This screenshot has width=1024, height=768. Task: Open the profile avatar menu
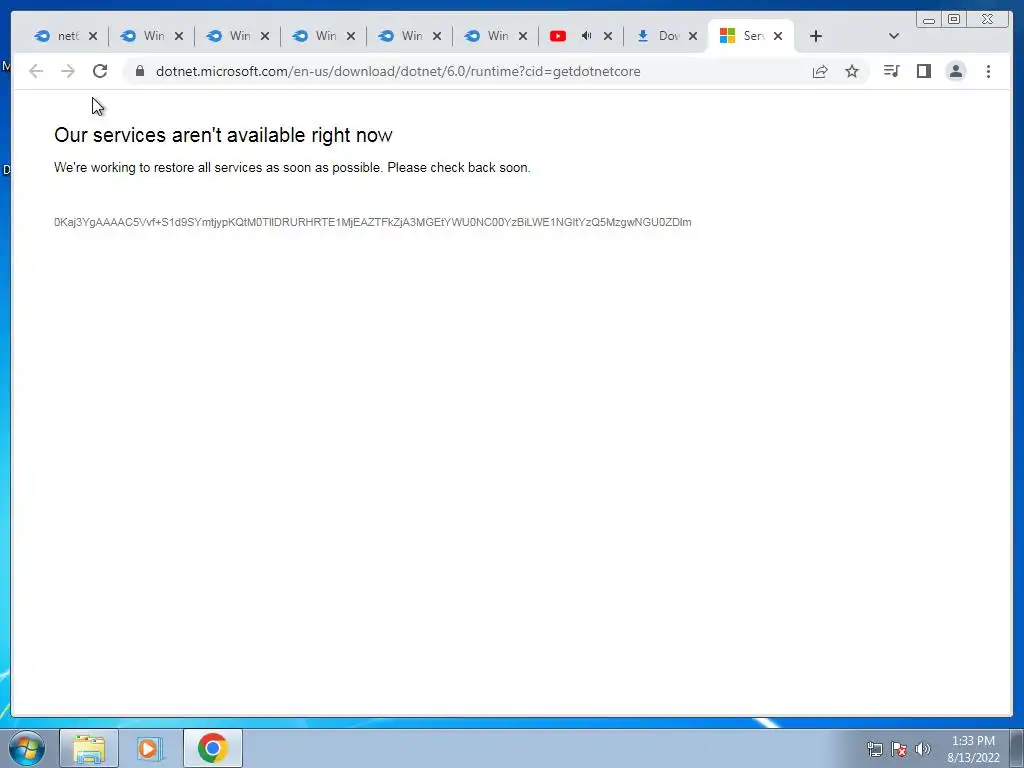coord(955,71)
